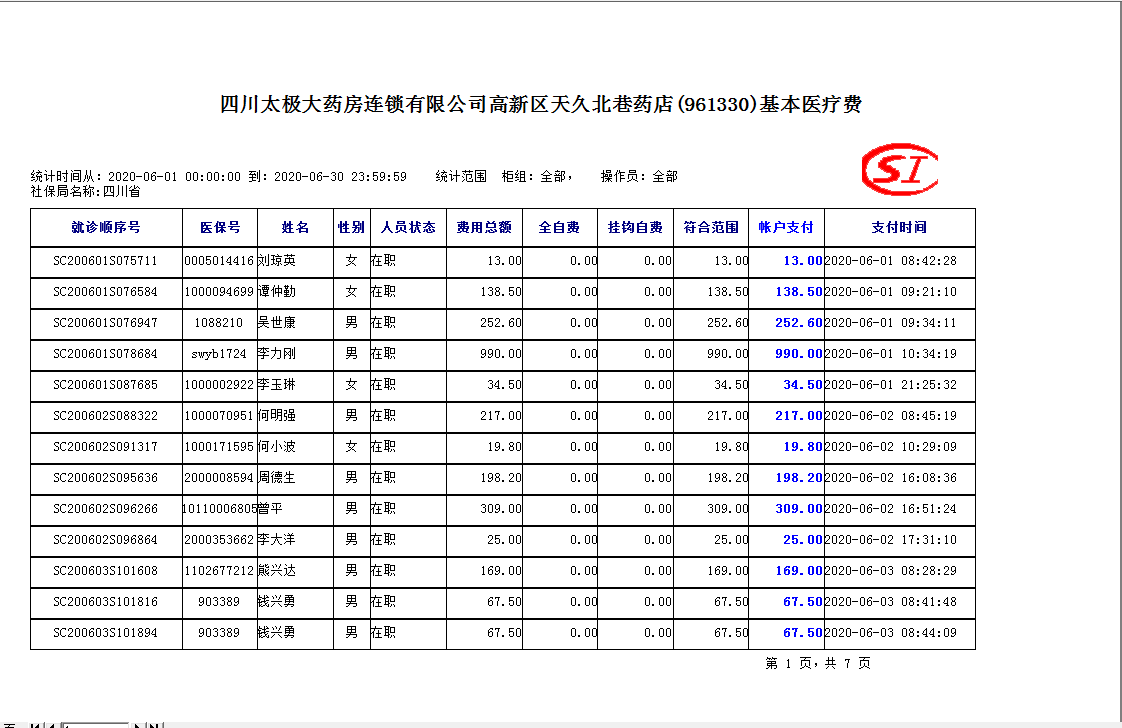Screen dimensions: 1122x728
Task: Click insurance number 1088210
Action: pos(219,323)
